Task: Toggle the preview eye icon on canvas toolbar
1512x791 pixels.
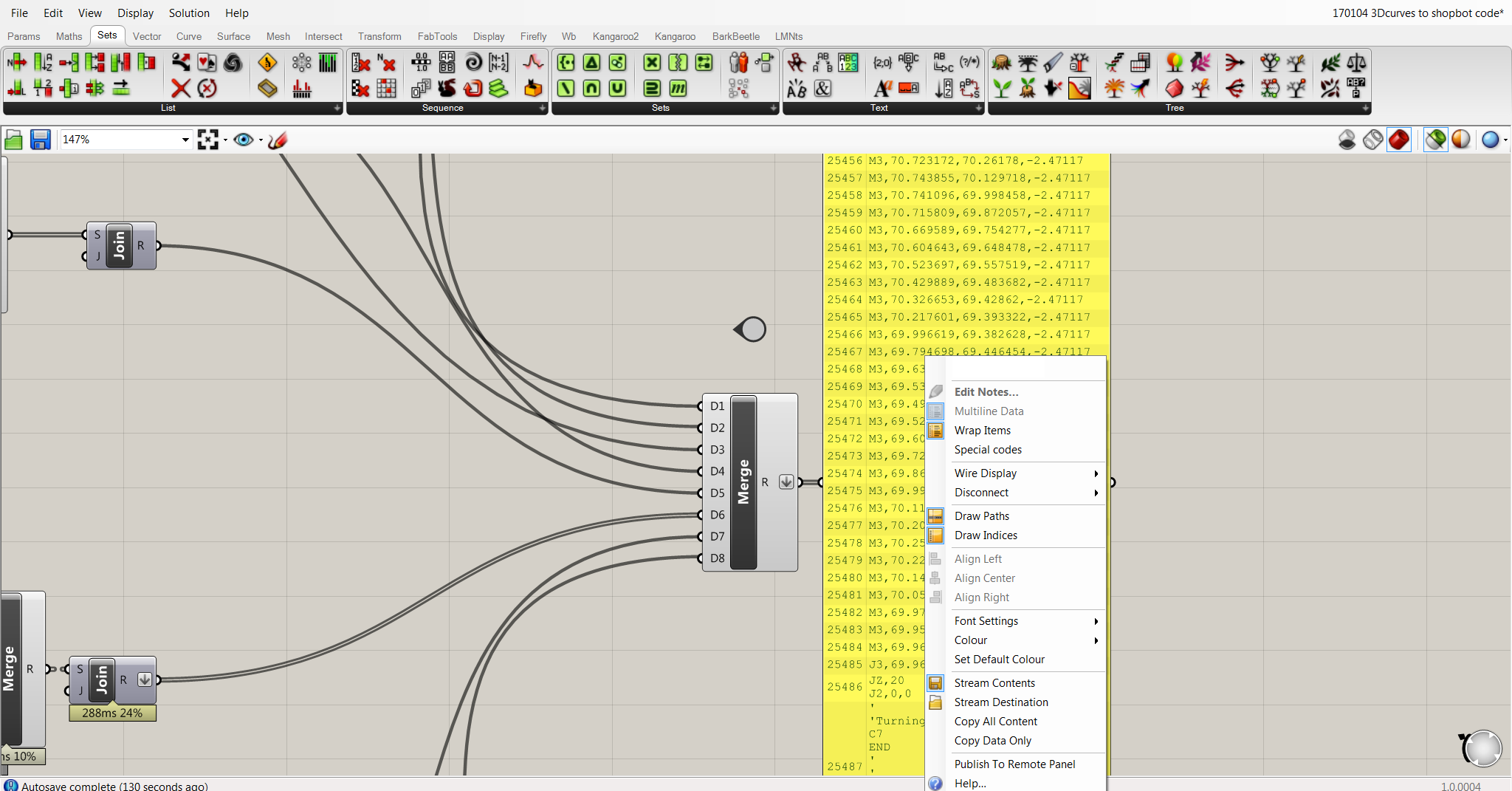Action: click(x=244, y=139)
